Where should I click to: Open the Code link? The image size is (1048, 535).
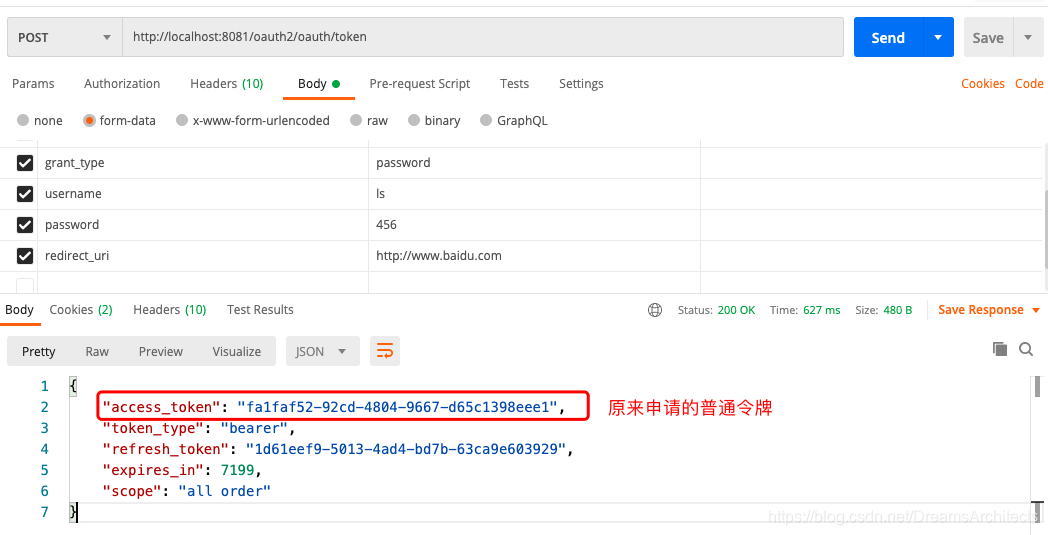point(1029,84)
